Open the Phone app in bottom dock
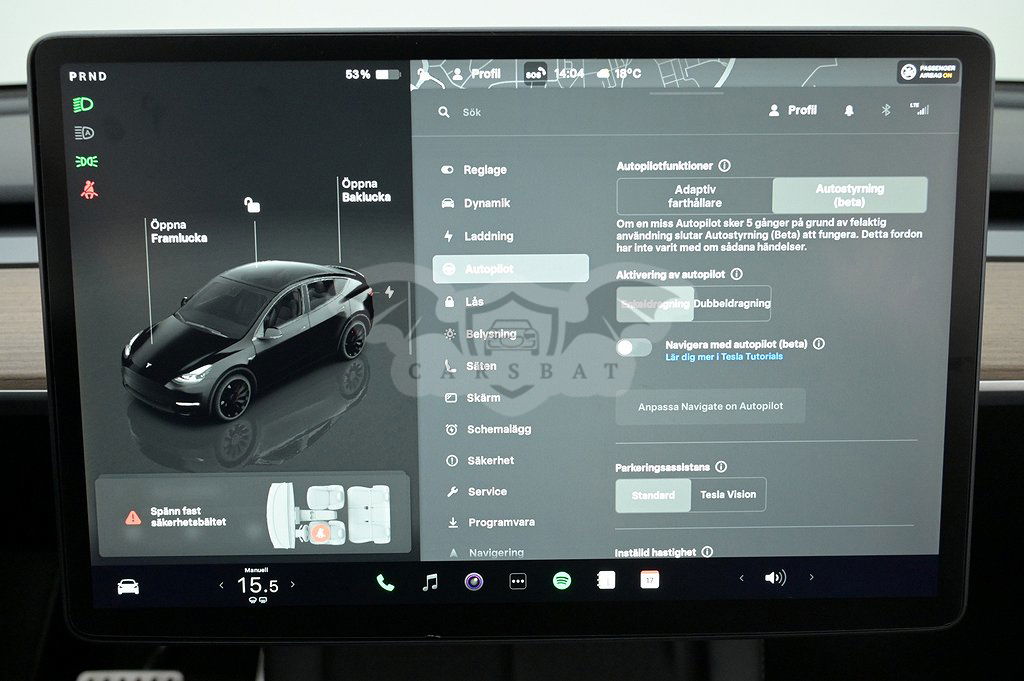The width and height of the screenshot is (1024, 681). click(x=385, y=582)
